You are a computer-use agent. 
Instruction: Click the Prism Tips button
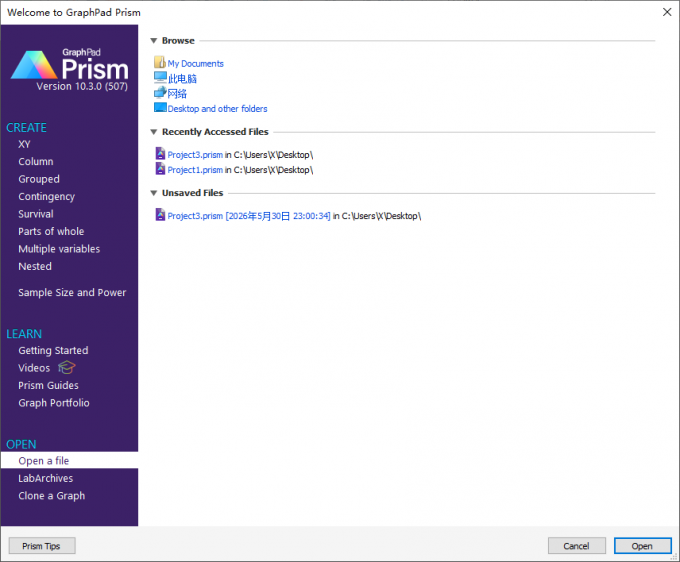click(42, 546)
